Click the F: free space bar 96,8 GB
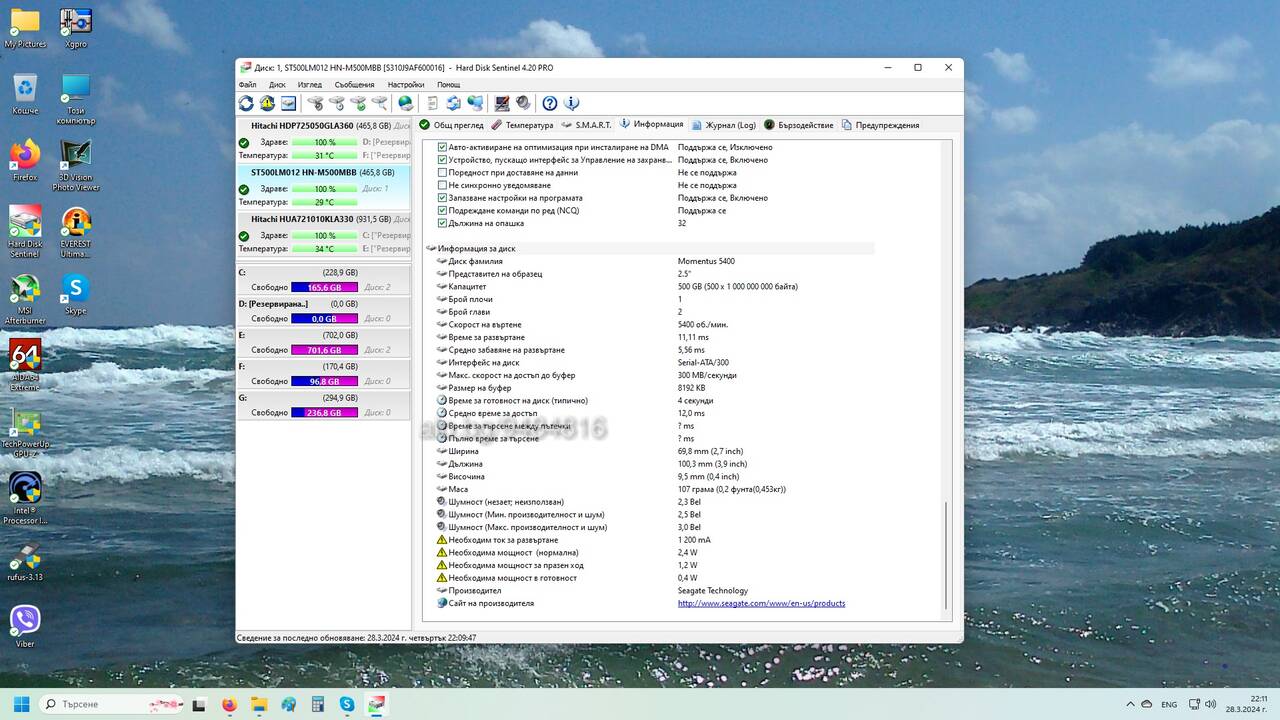1280x720 pixels. tap(324, 381)
